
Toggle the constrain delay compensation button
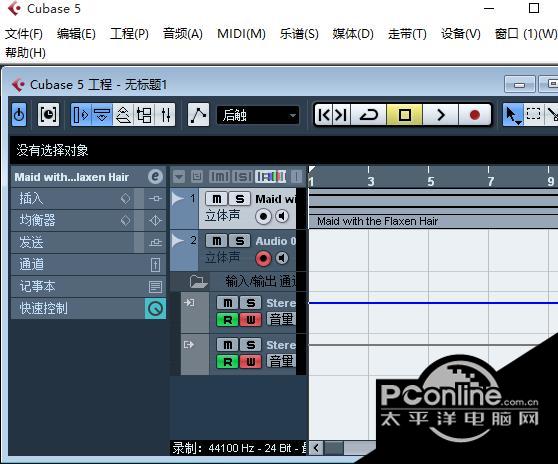[x=48, y=115]
